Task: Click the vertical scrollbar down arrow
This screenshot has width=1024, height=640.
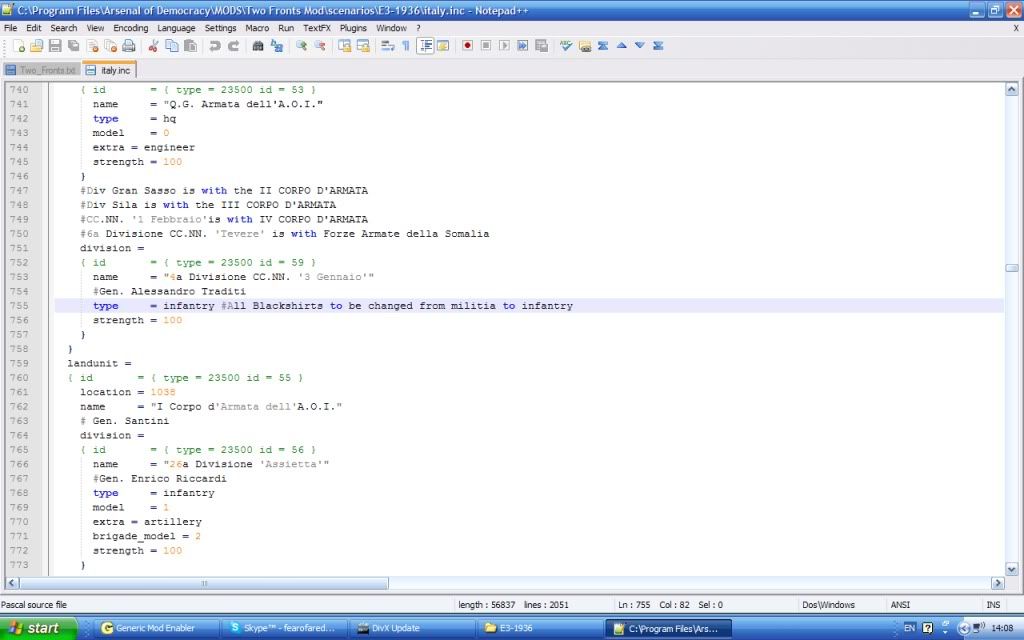Action: (1012, 569)
